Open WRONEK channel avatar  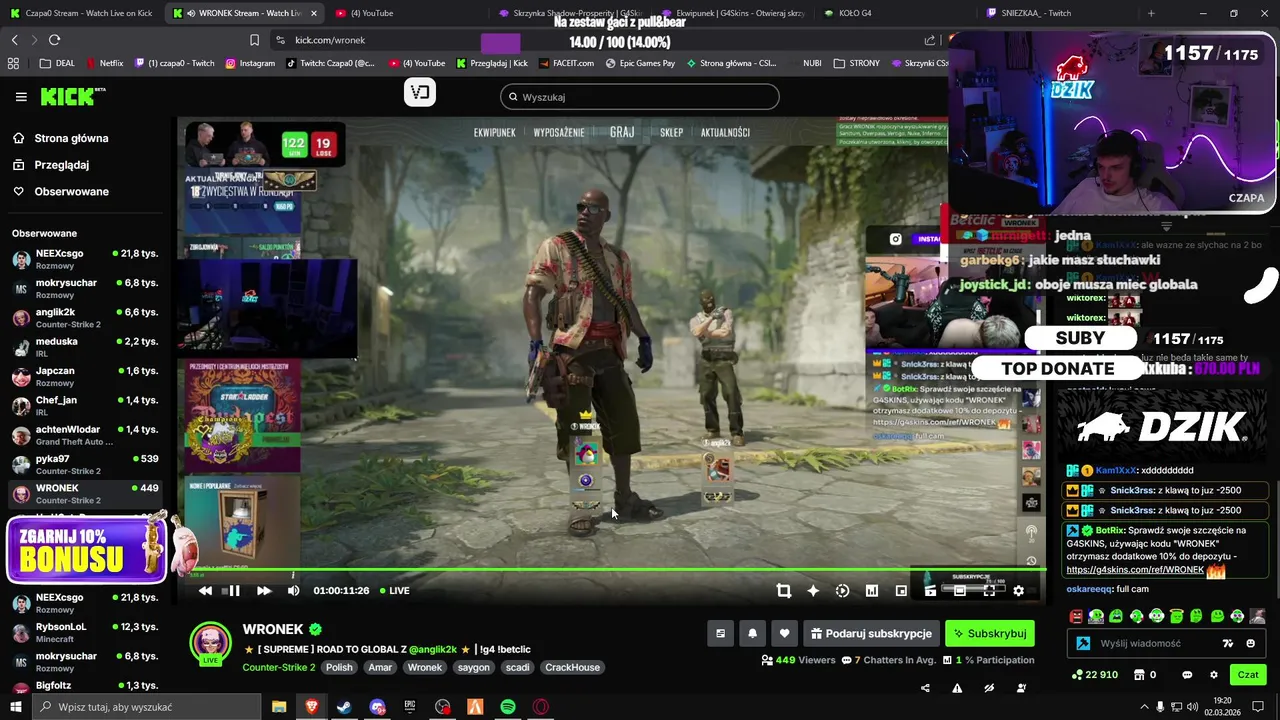210,642
